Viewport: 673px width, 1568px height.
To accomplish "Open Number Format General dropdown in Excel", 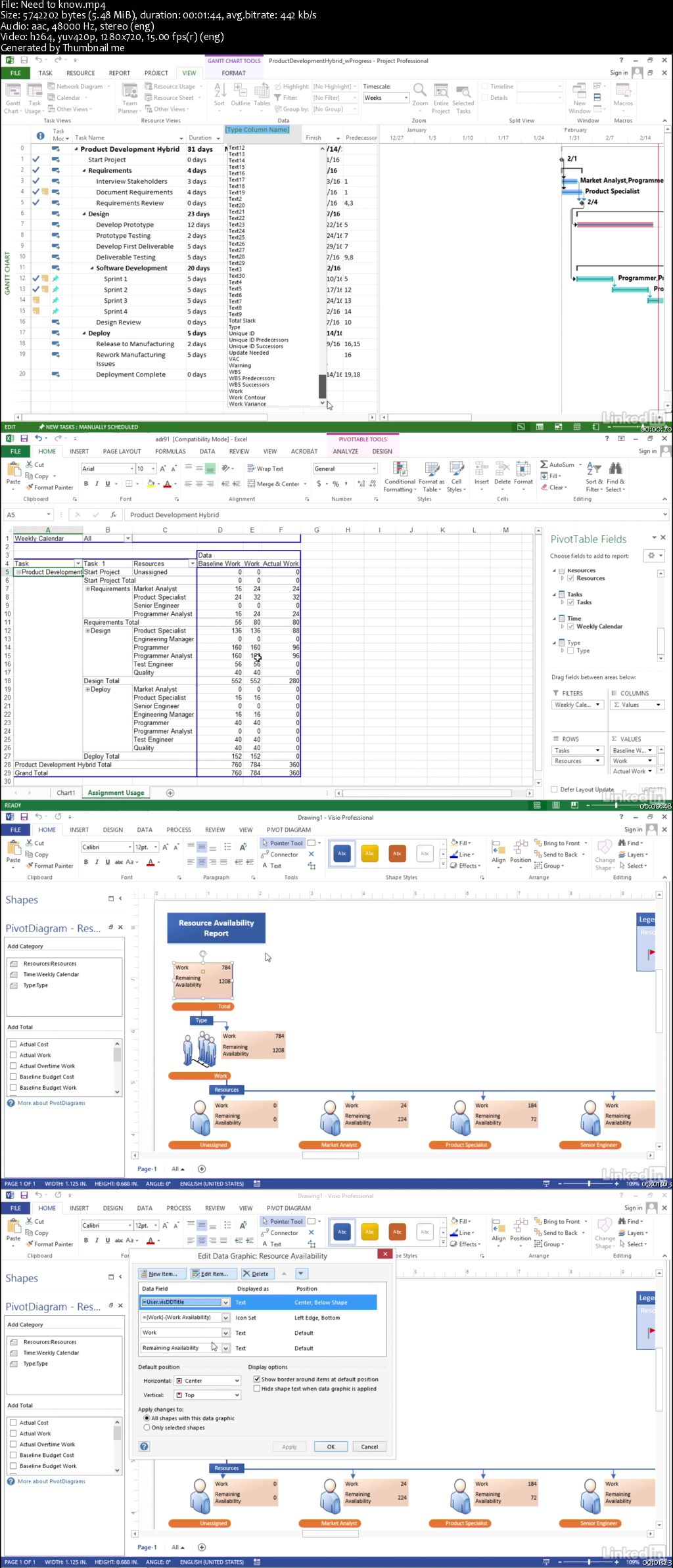I will tap(374, 468).
